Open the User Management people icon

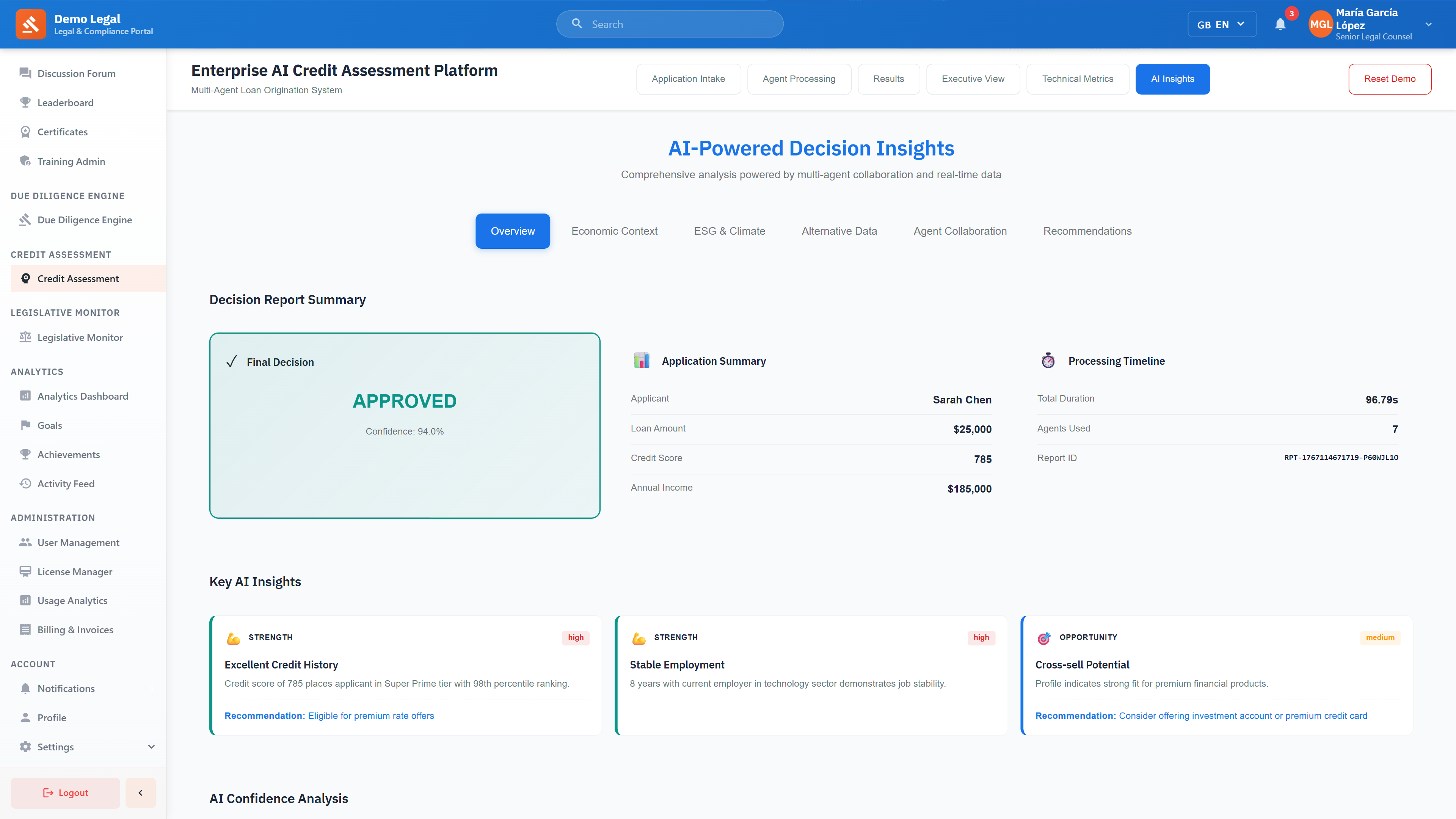click(25, 542)
